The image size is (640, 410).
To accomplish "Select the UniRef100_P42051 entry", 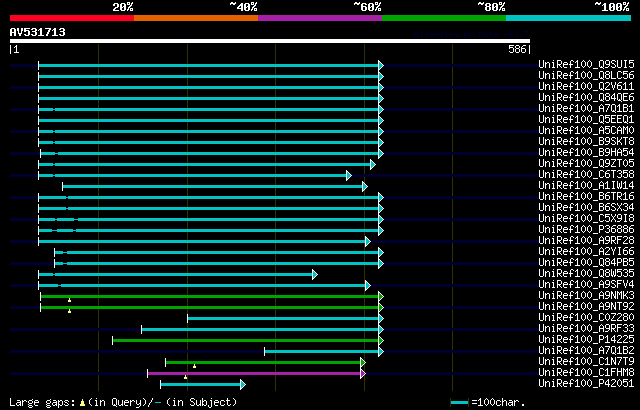I will click(586, 384).
